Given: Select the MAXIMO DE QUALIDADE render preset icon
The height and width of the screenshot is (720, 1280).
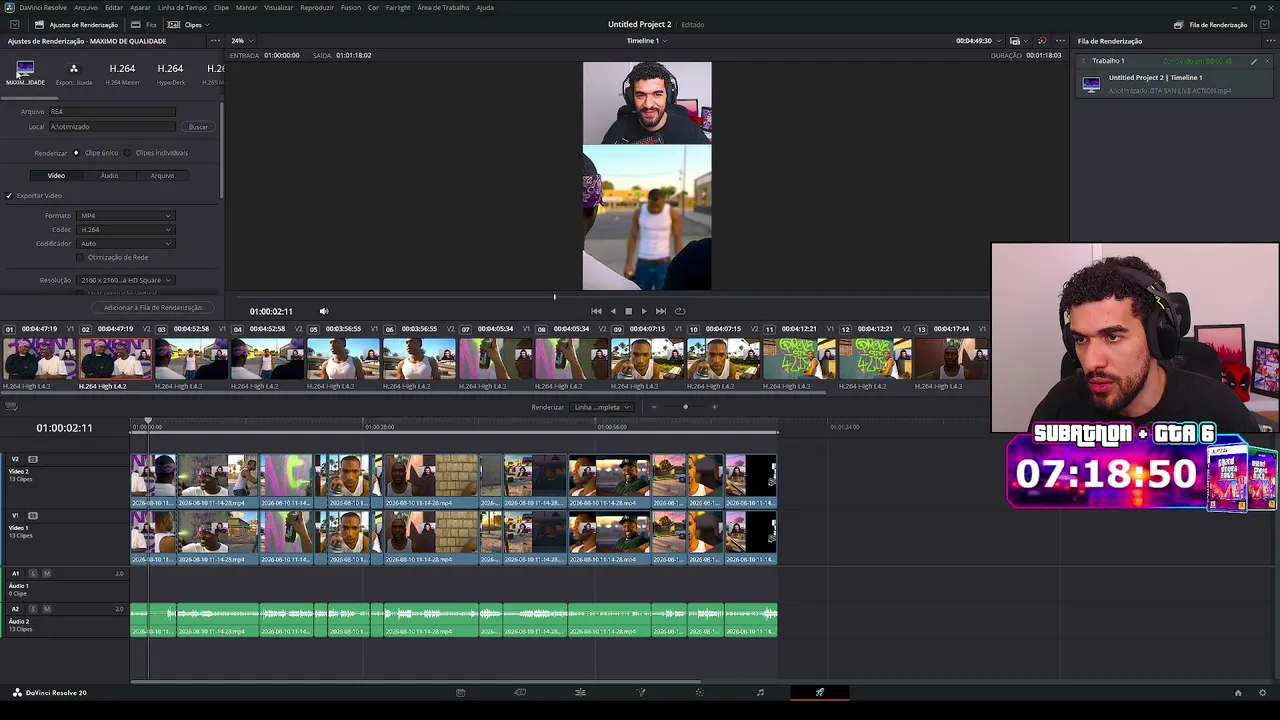Looking at the screenshot, I should click(x=25, y=68).
